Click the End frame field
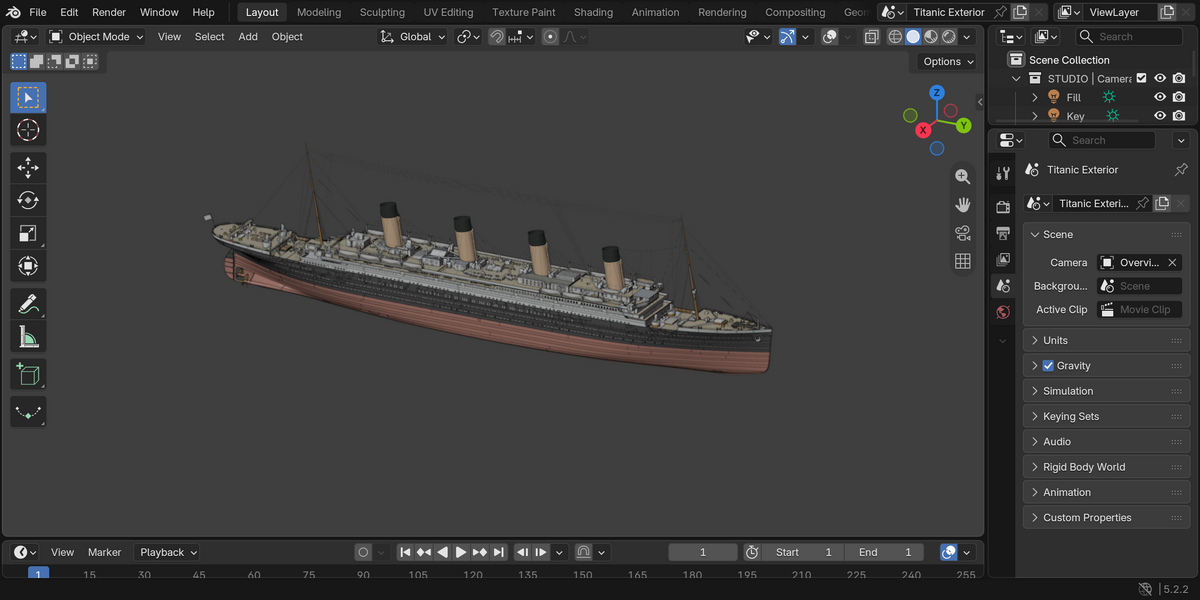1200x600 pixels. click(884, 552)
